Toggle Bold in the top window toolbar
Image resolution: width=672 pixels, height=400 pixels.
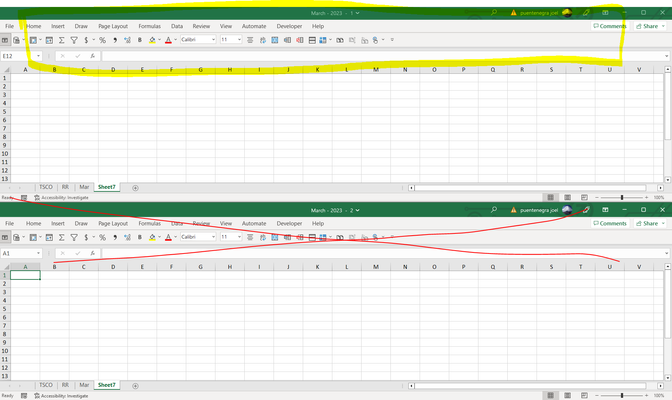coord(140,40)
